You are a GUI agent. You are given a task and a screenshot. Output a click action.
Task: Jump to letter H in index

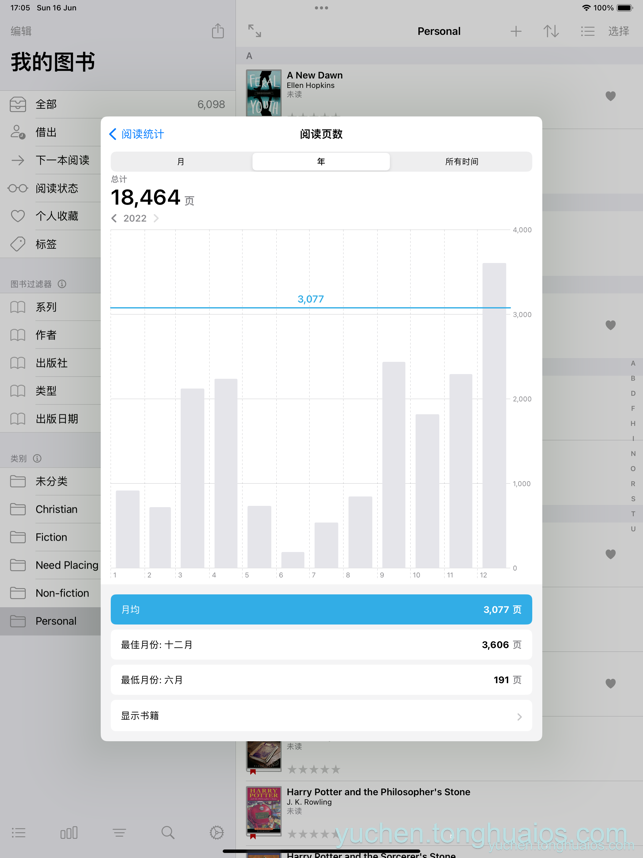click(633, 424)
